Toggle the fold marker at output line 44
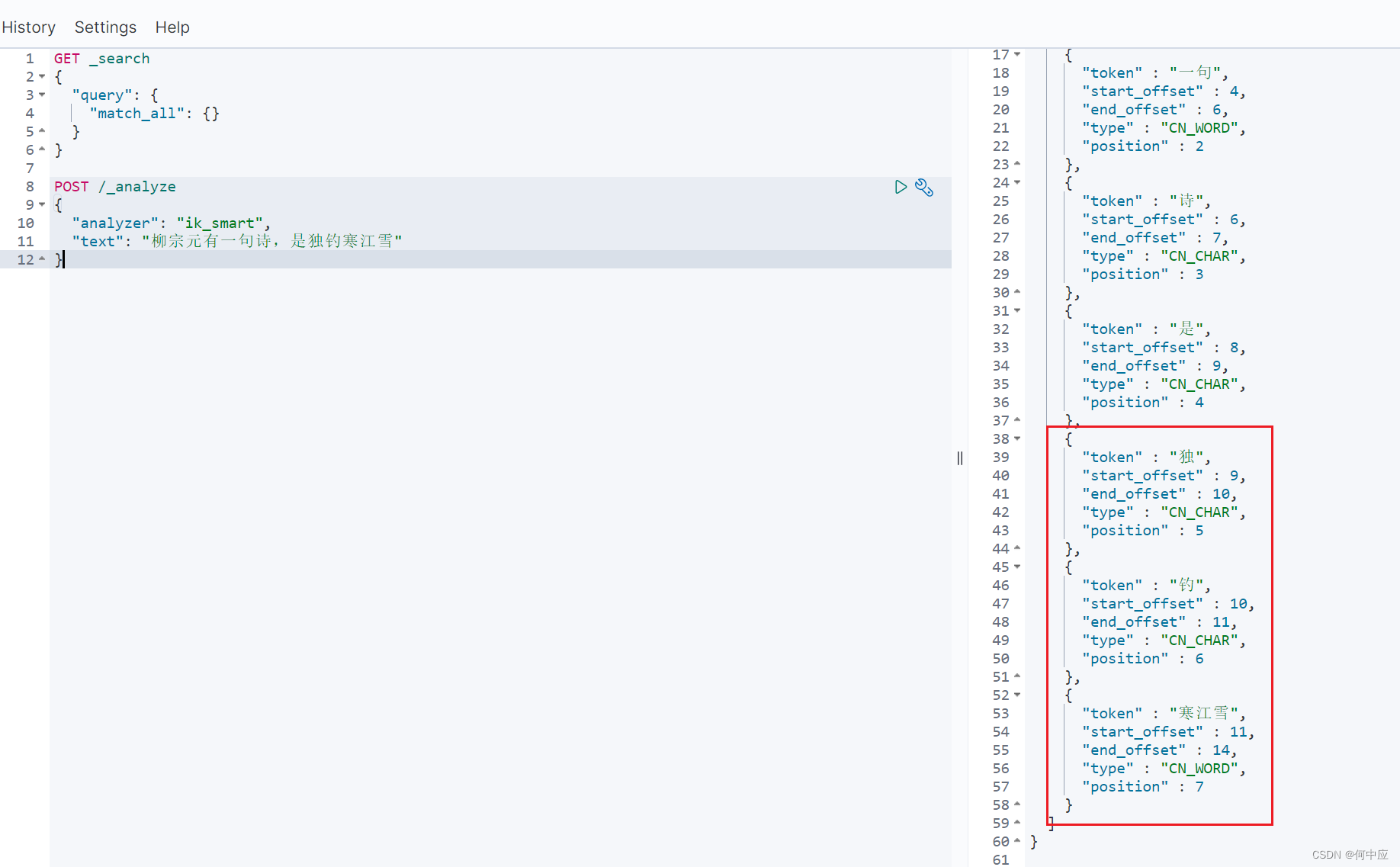The image size is (1400, 867). [x=1017, y=549]
